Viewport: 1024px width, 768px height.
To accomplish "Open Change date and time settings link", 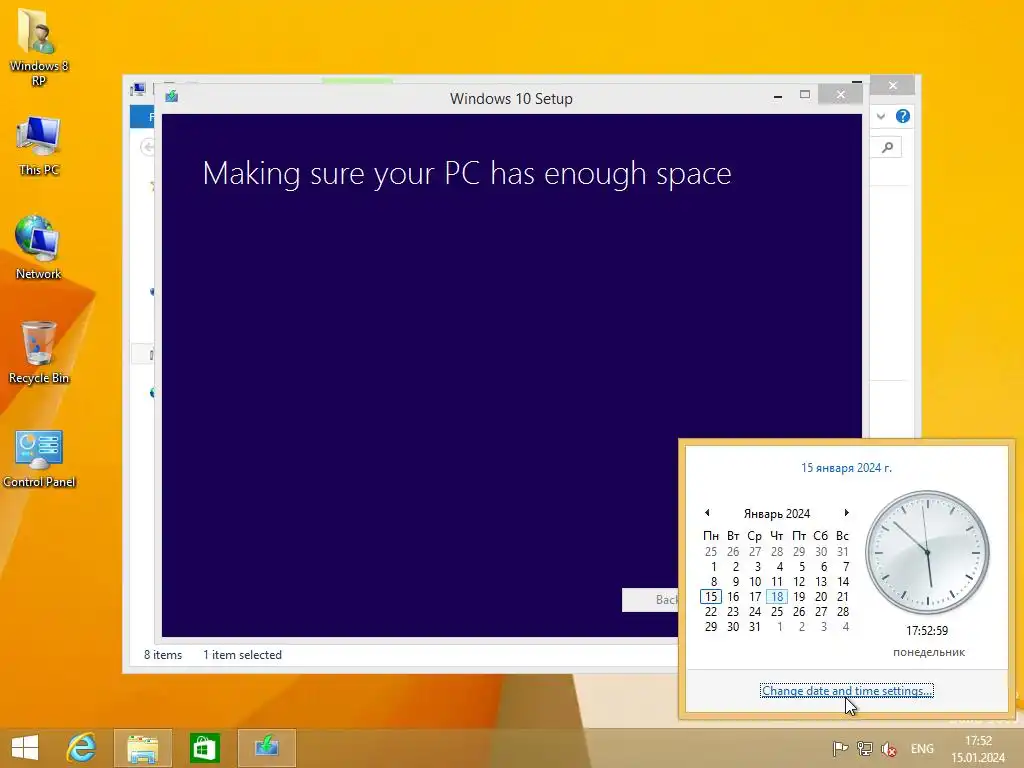I will point(846,690).
